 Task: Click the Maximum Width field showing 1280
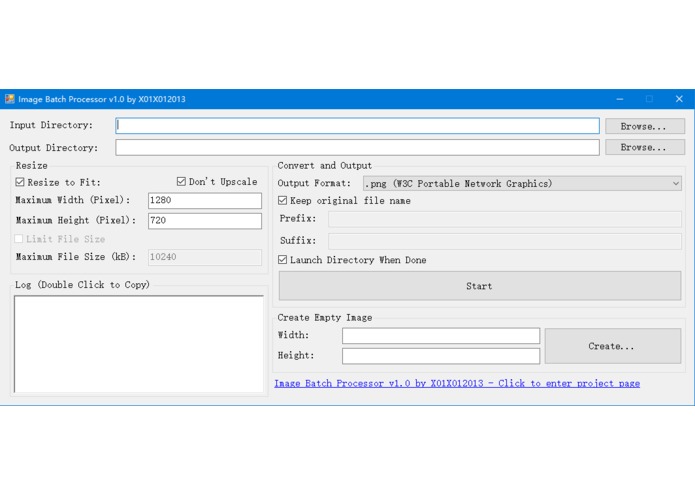(x=205, y=200)
